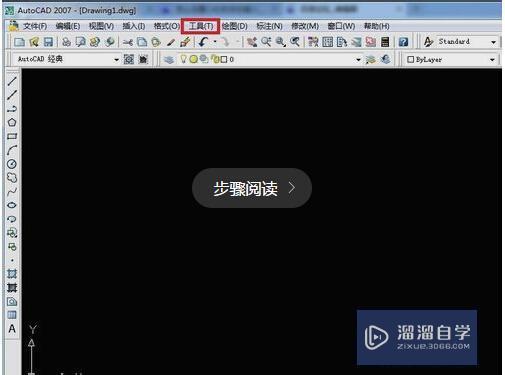Activate the Pan realtime hand icon
Image resolution: width=505 pixels, height=375 pixels.
tap(252, 42)
